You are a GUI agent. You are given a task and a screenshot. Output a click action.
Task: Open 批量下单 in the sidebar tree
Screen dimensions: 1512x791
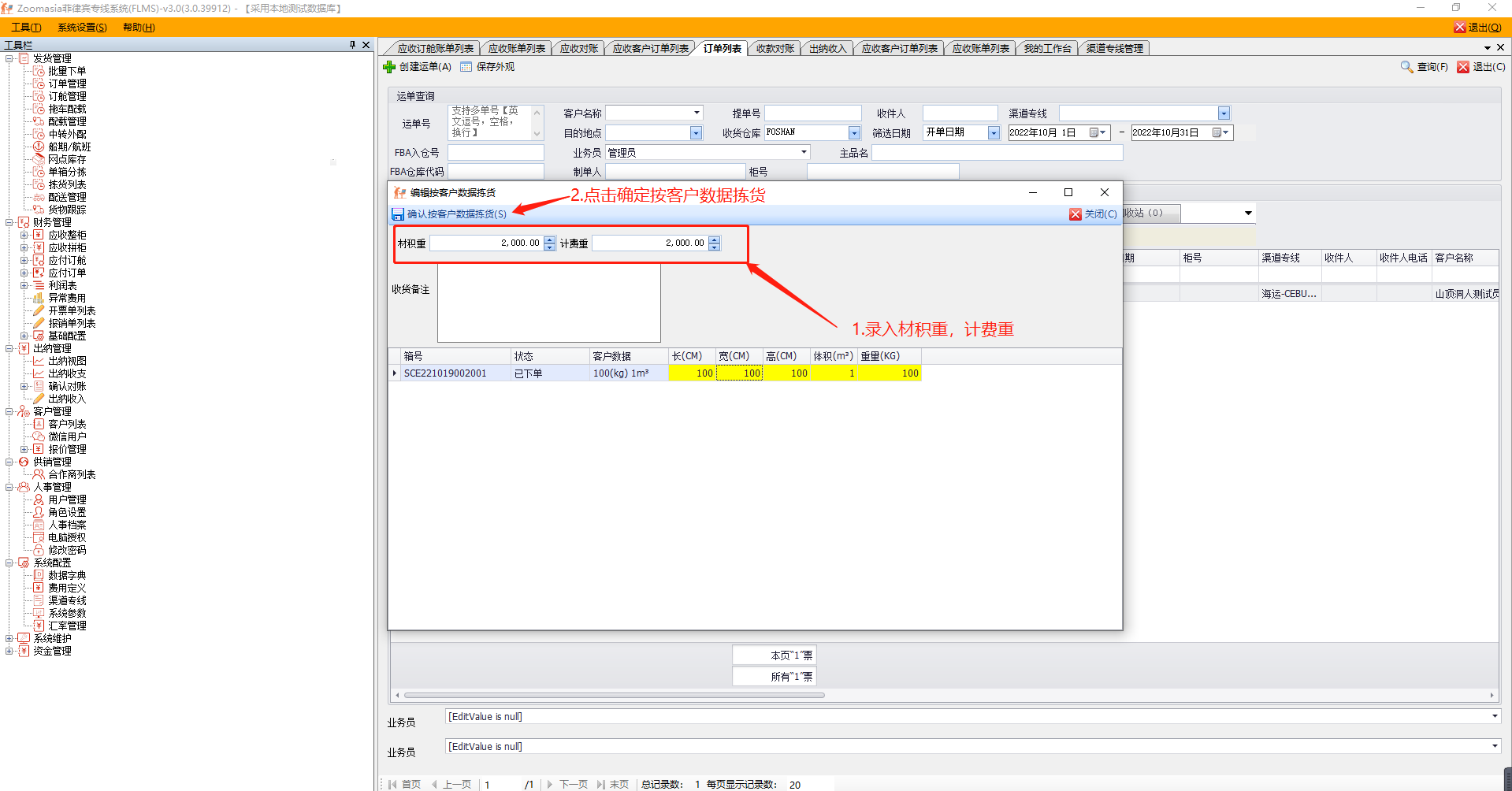(x=67, y=71)
